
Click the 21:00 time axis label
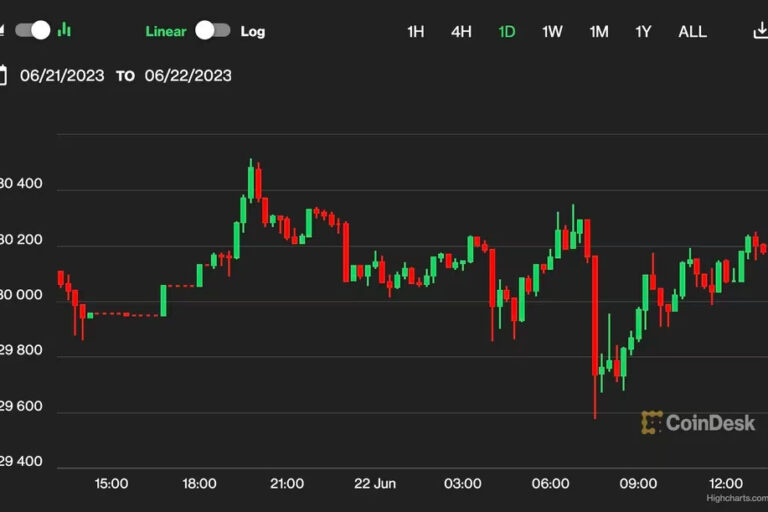pyautogui.click(x=287, y=484)
